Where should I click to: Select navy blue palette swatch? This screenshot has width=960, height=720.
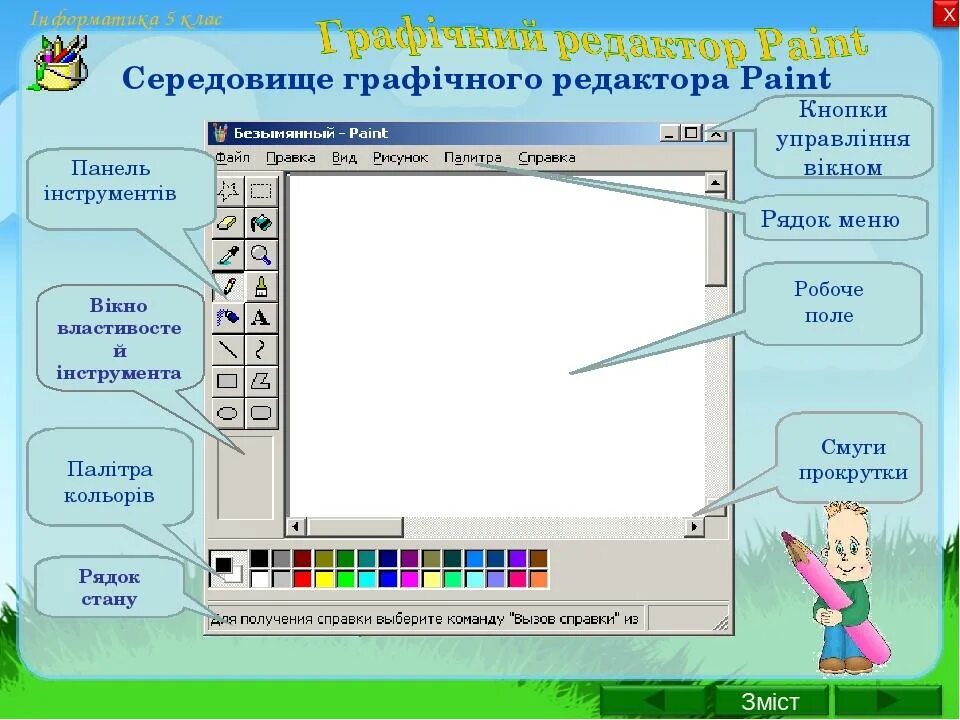[x=388, y=558]
